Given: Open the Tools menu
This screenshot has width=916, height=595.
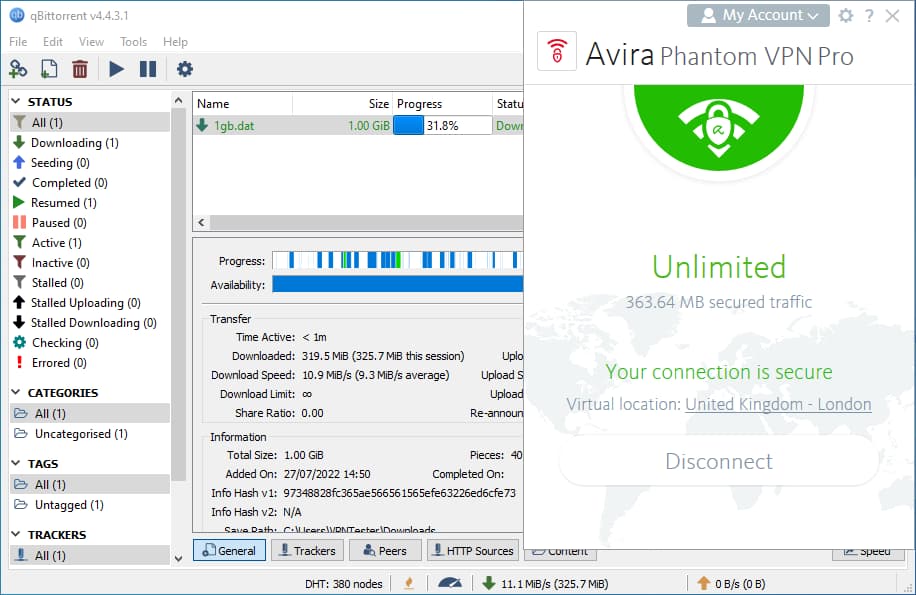Looking at the screenshot, I should tap(133, 41).
